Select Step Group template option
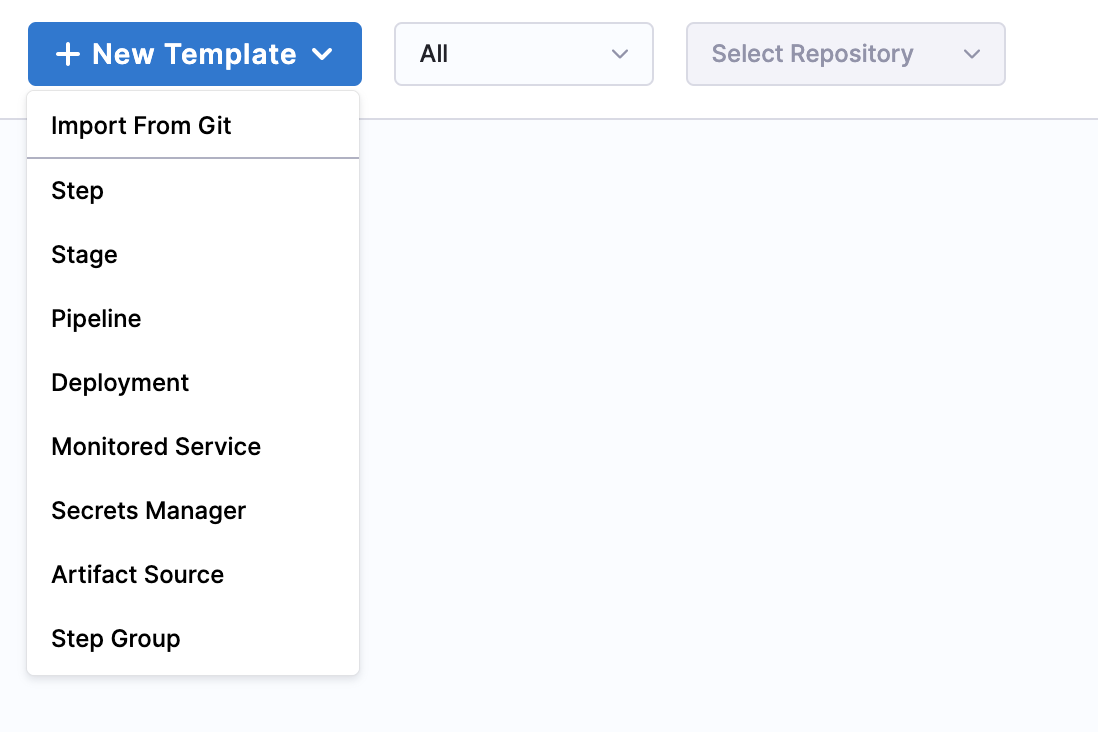 pos(116,639)
